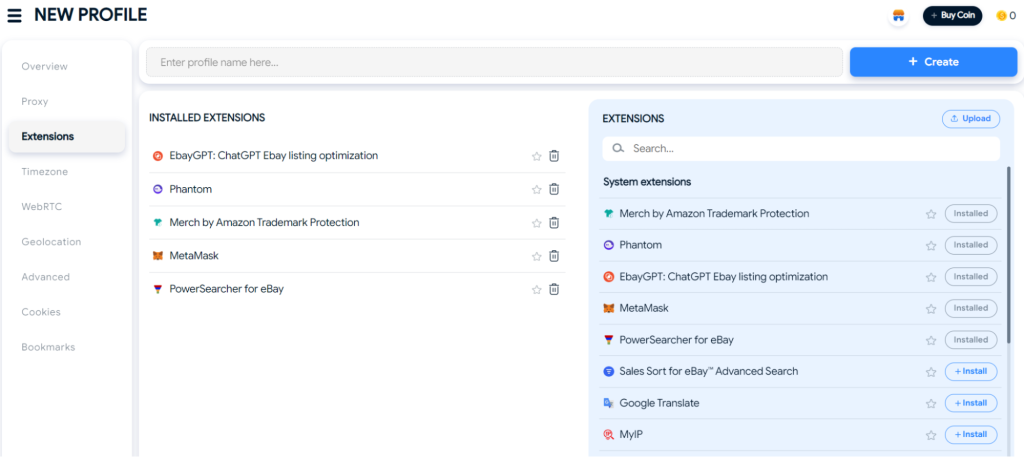Star EbayGPT in system extensions
The image size is (1024, 457).
coord(931,277)
